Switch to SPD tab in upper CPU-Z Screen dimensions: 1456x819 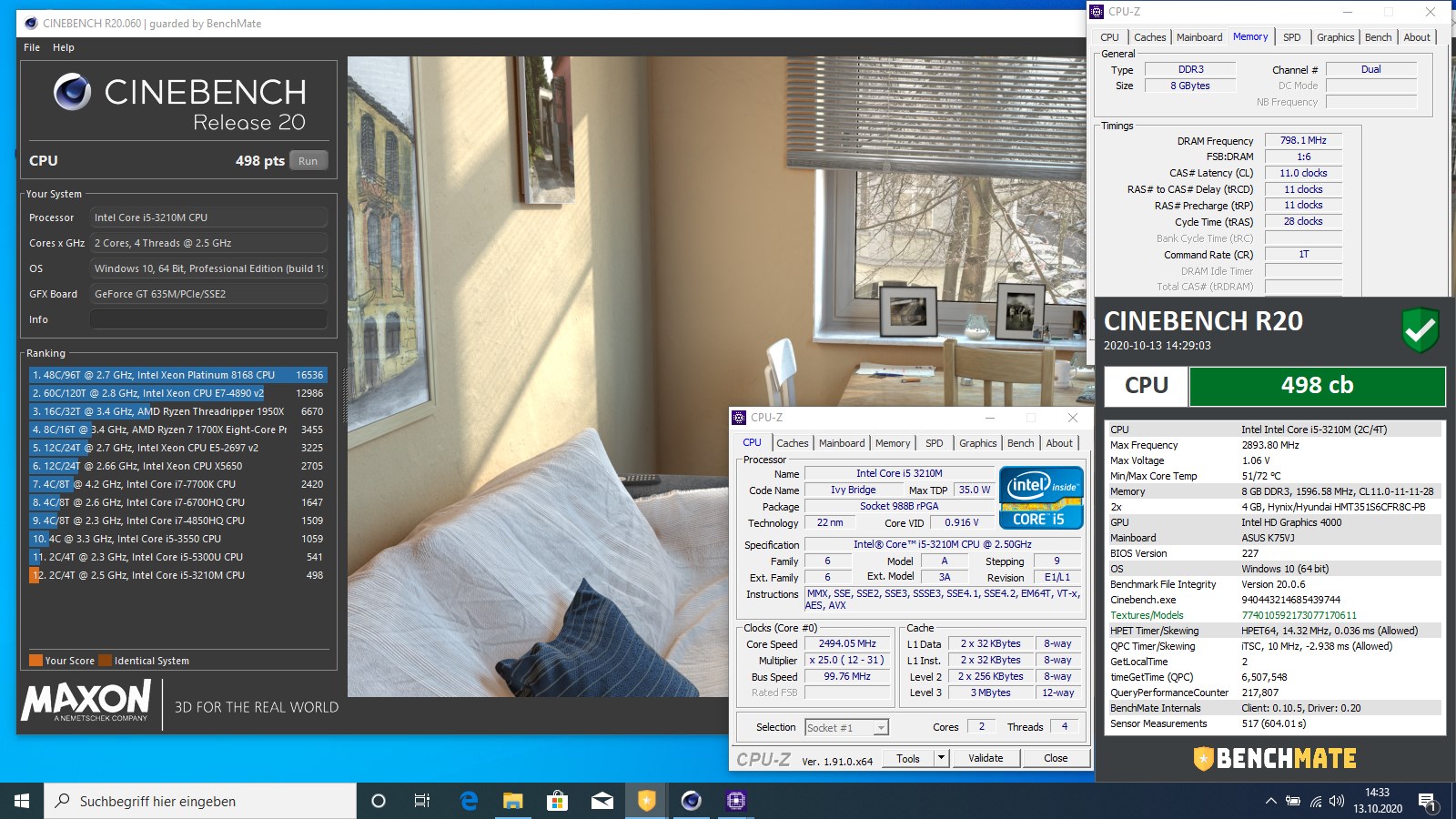[x=1291, y=37]
